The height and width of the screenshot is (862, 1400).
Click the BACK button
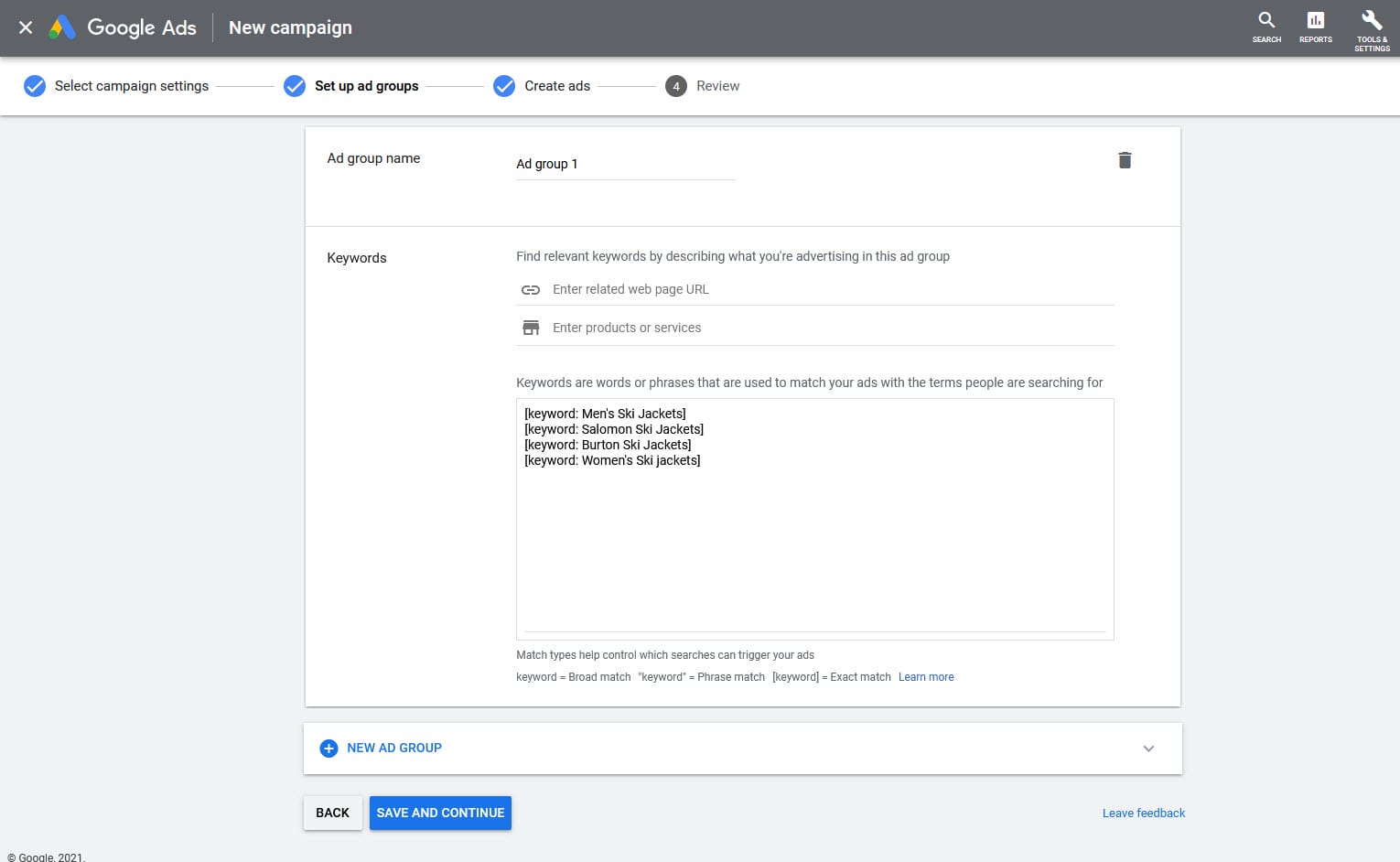coord(332,813)
